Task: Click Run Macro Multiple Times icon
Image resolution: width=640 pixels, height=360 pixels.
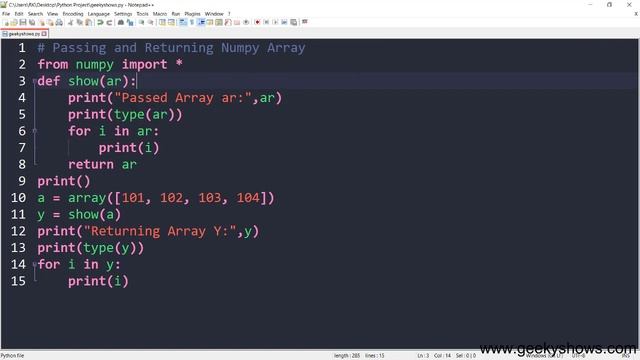Action: click(x=284, y=22)
